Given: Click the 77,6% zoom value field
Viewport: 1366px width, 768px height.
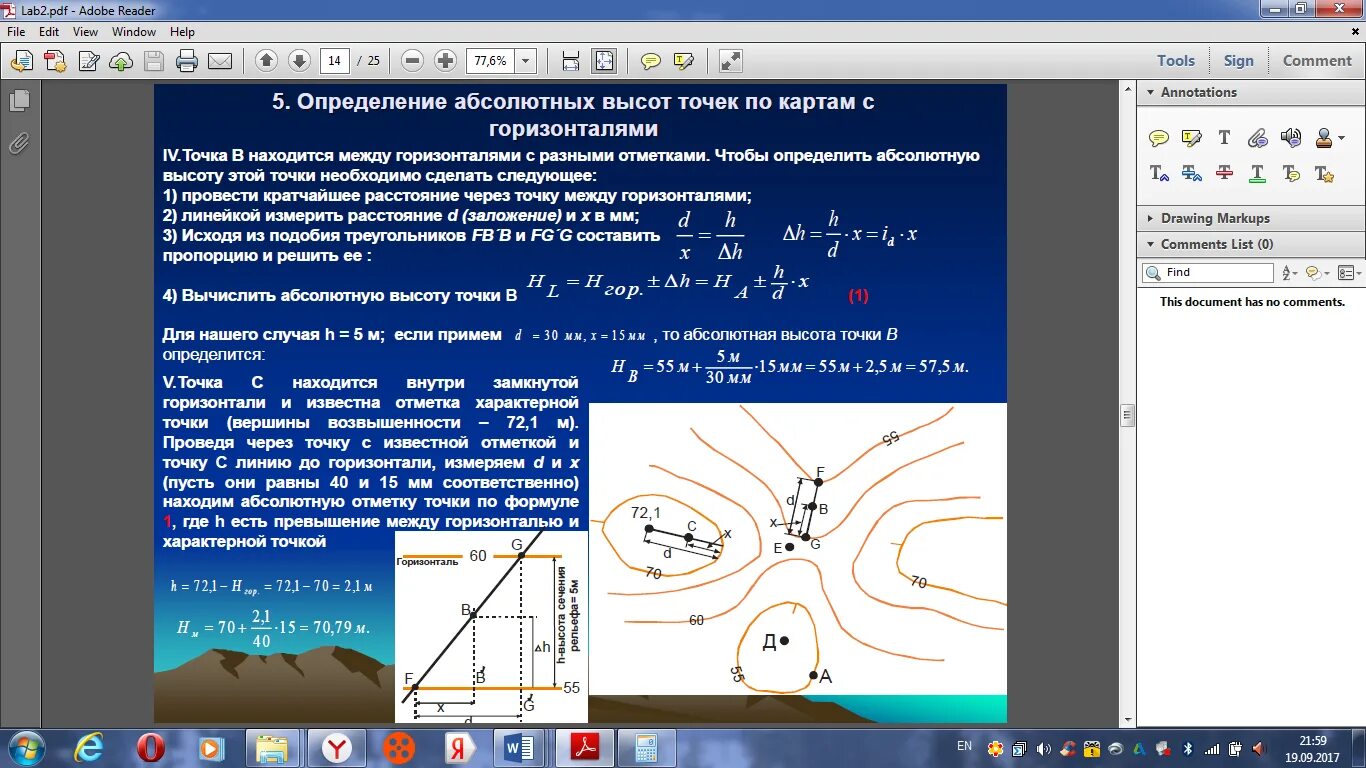Looking at the screenshot, I should (x=491, y=61).
